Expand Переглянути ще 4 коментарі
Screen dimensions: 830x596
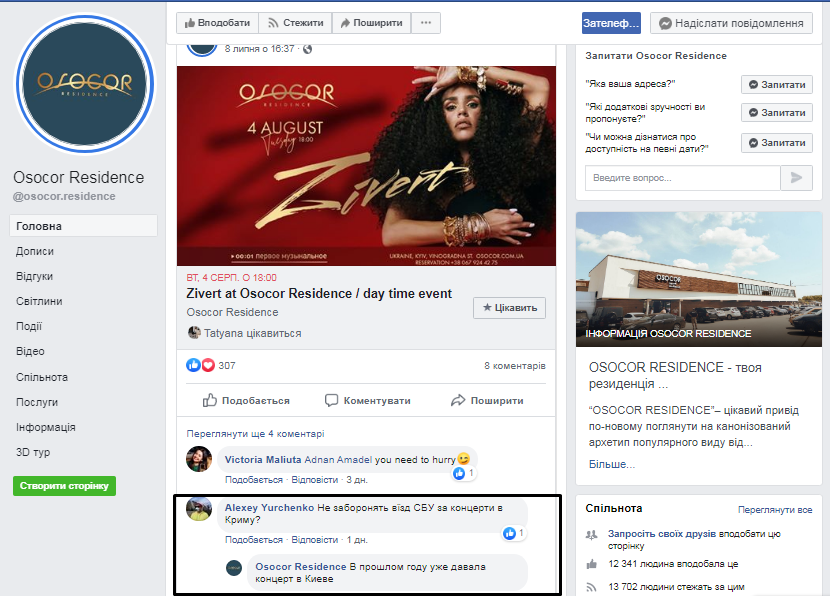pos(255,434)
